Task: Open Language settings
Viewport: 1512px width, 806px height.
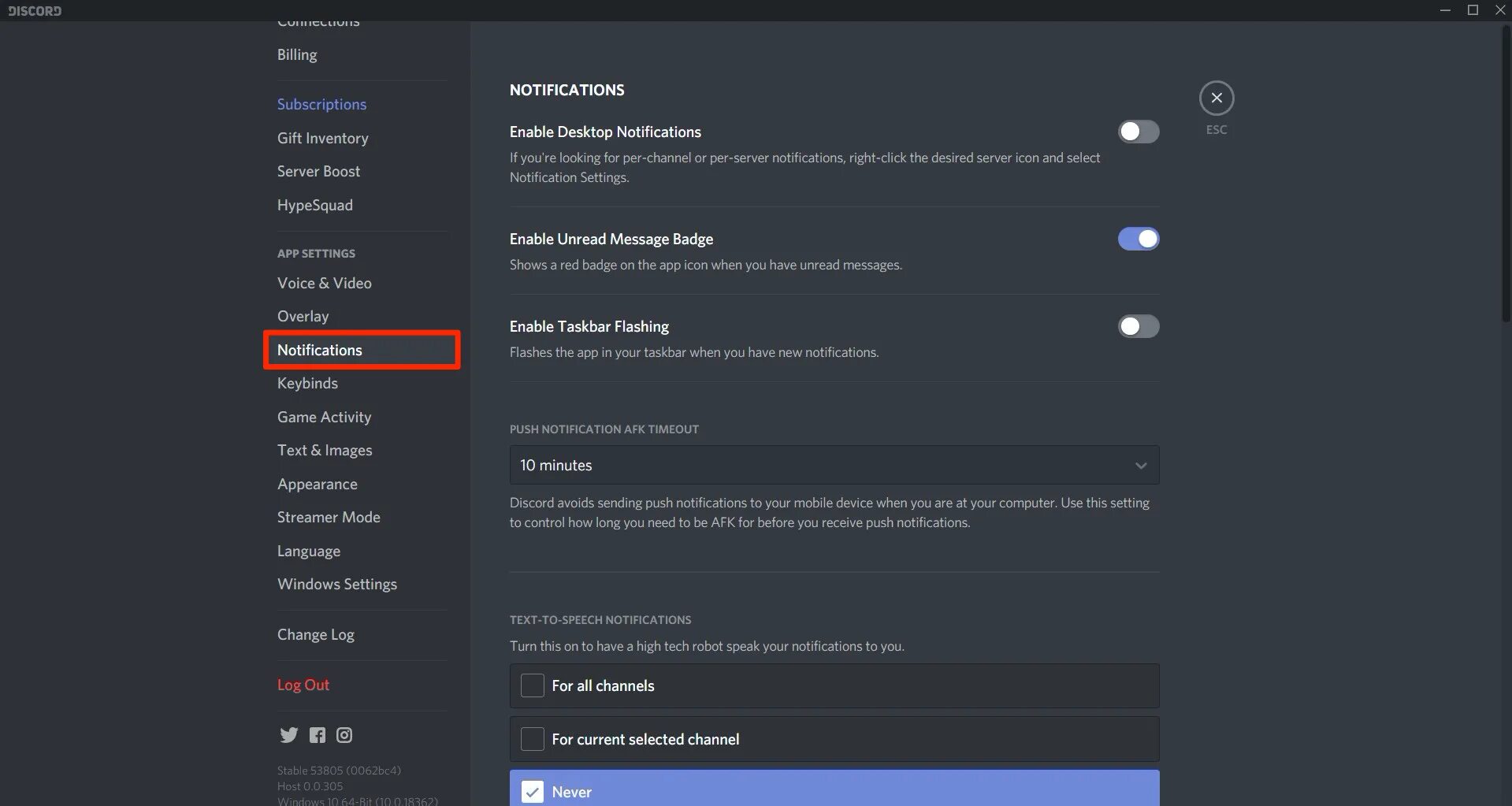Action: click(309, 551)
